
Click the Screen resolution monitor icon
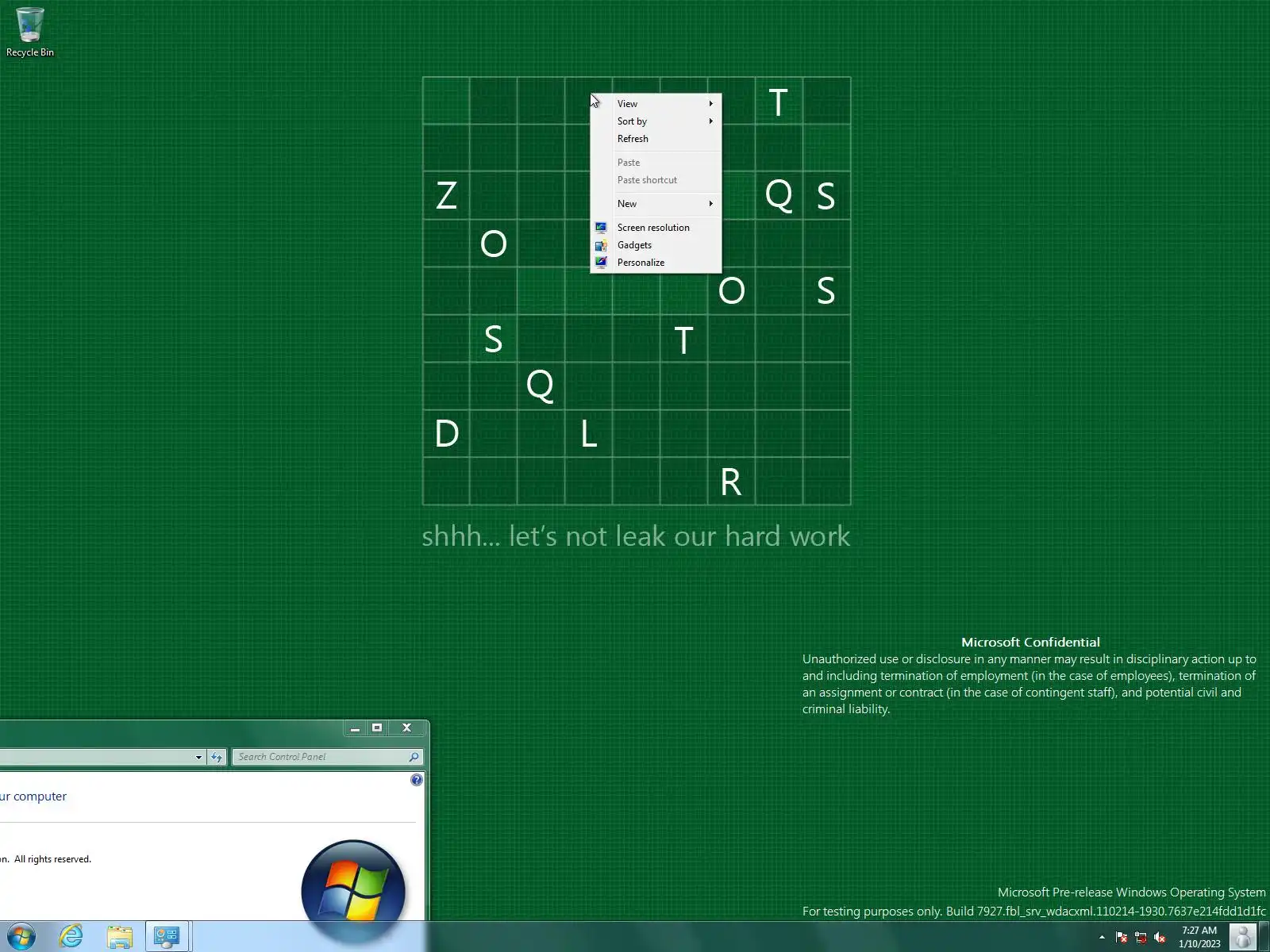click(601, 228)
